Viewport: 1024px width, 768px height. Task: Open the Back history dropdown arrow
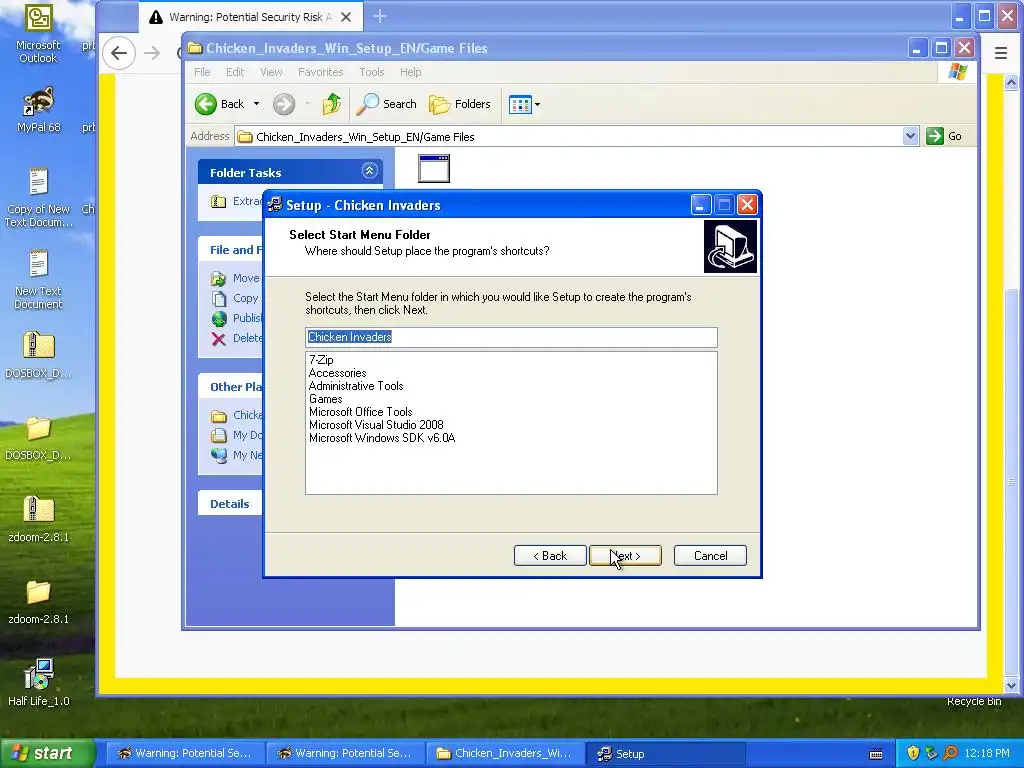(x=257, y=104)
